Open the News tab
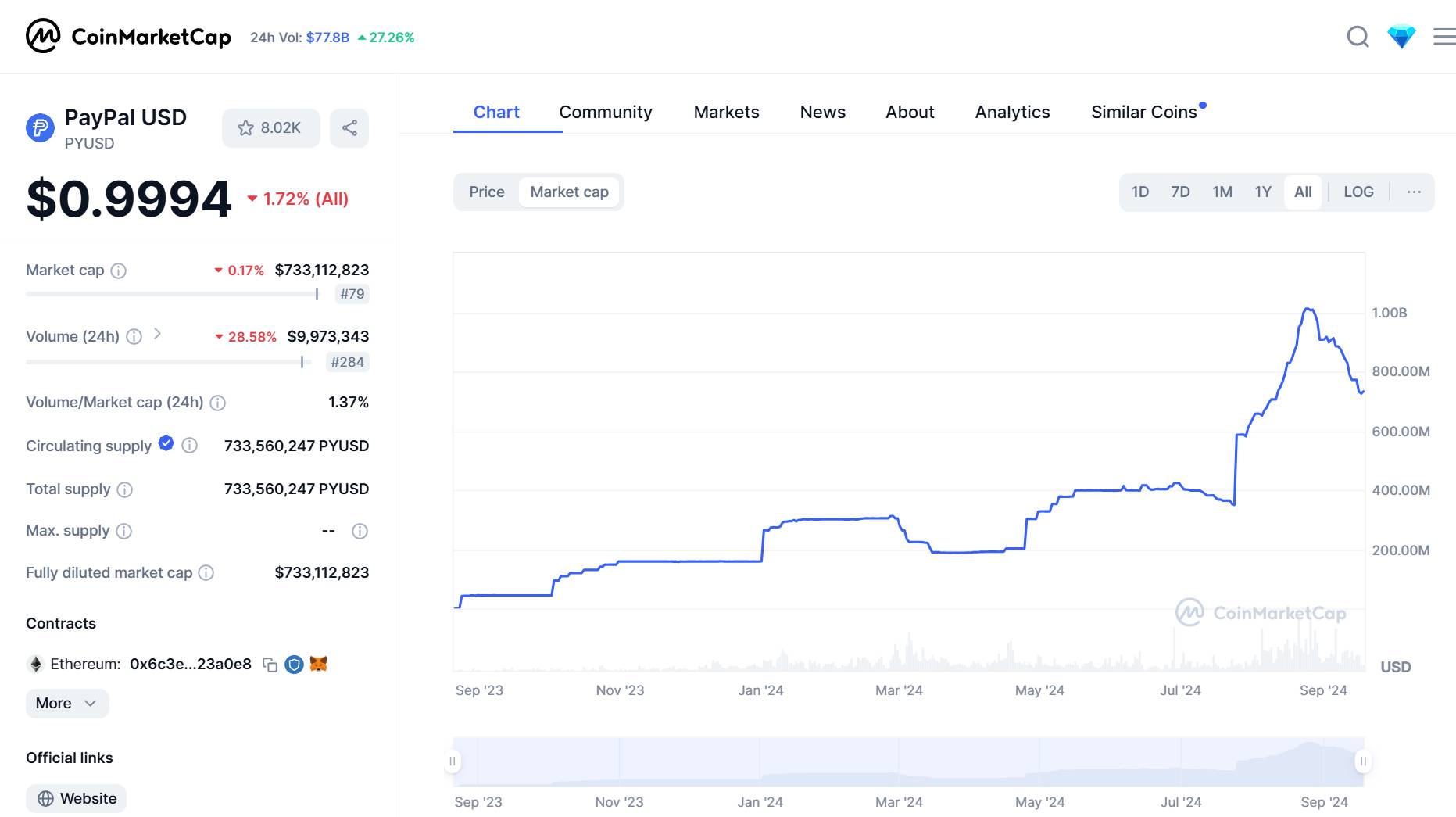Screen dimensions: 1456x817 [x=822, y=112]
